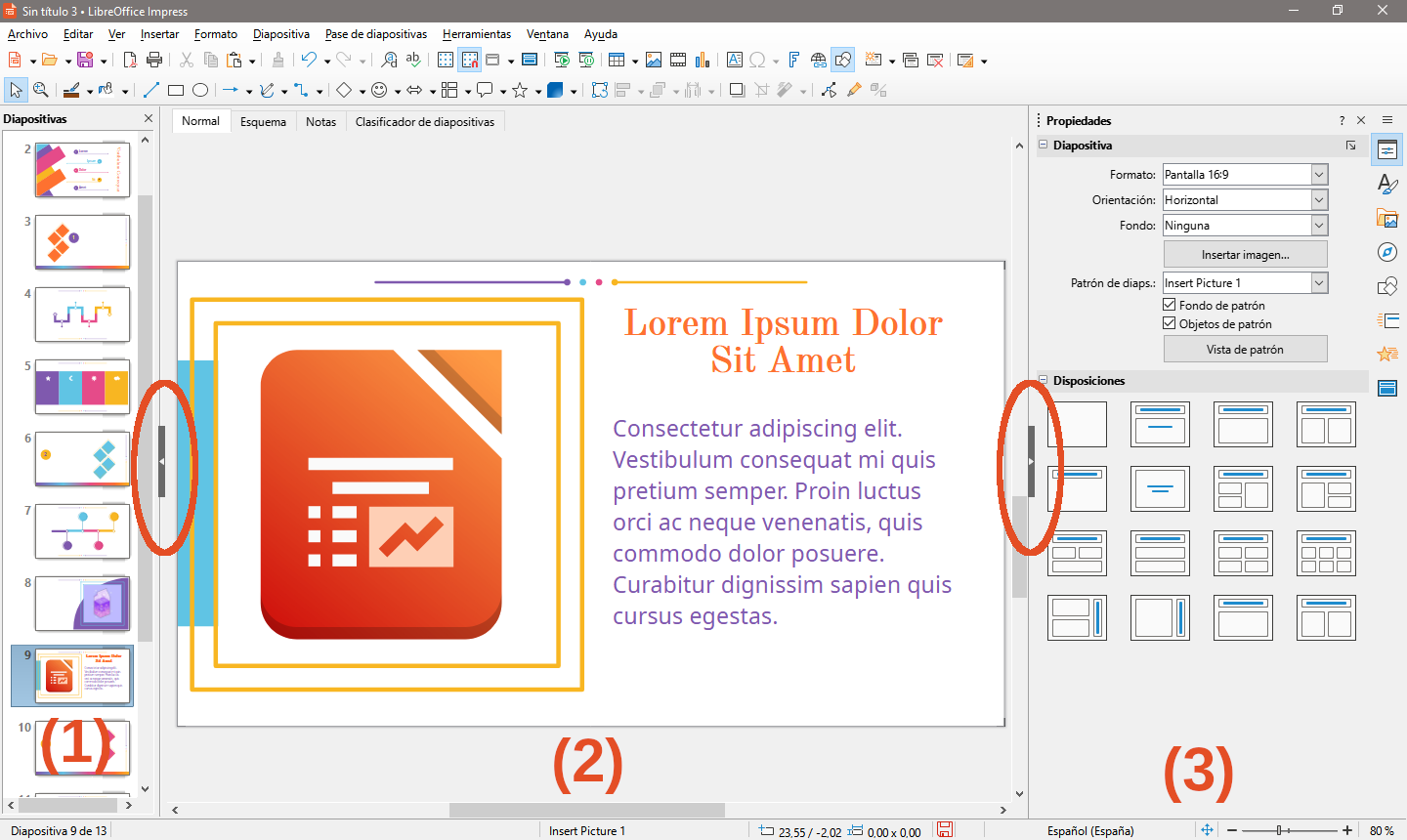Viewport: 1407px width, 840px height.
Task: Open sidebar settings hamburger menu
Action: (x=1387, y=120)
